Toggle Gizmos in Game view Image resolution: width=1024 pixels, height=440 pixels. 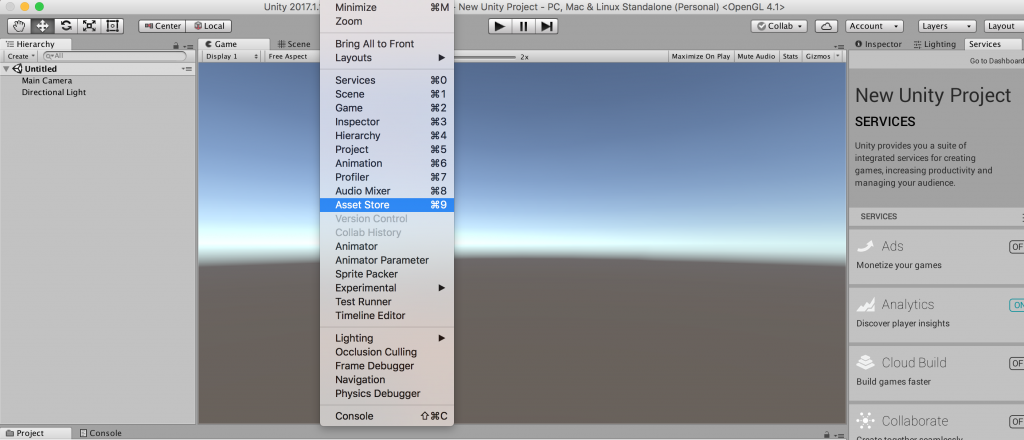click(818, 57)
